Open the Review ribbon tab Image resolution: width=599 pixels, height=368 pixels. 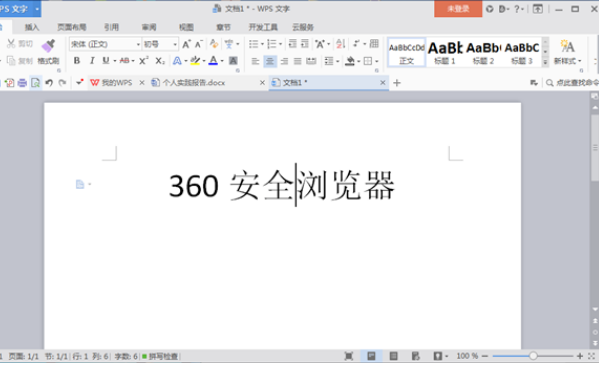[149, 27]
